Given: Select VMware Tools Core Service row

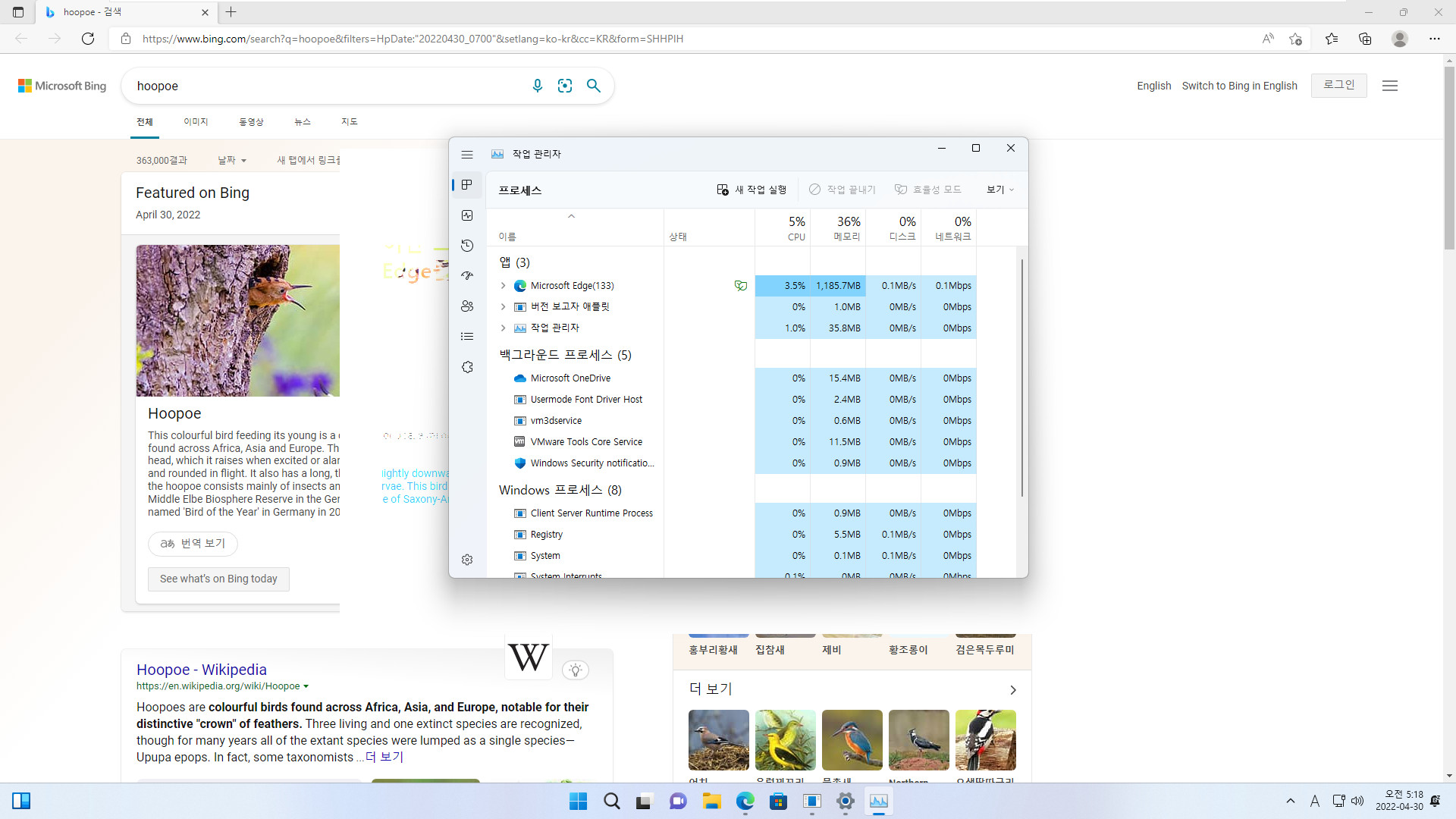Looking at the screenshot, I should click(x=732, y=442).
